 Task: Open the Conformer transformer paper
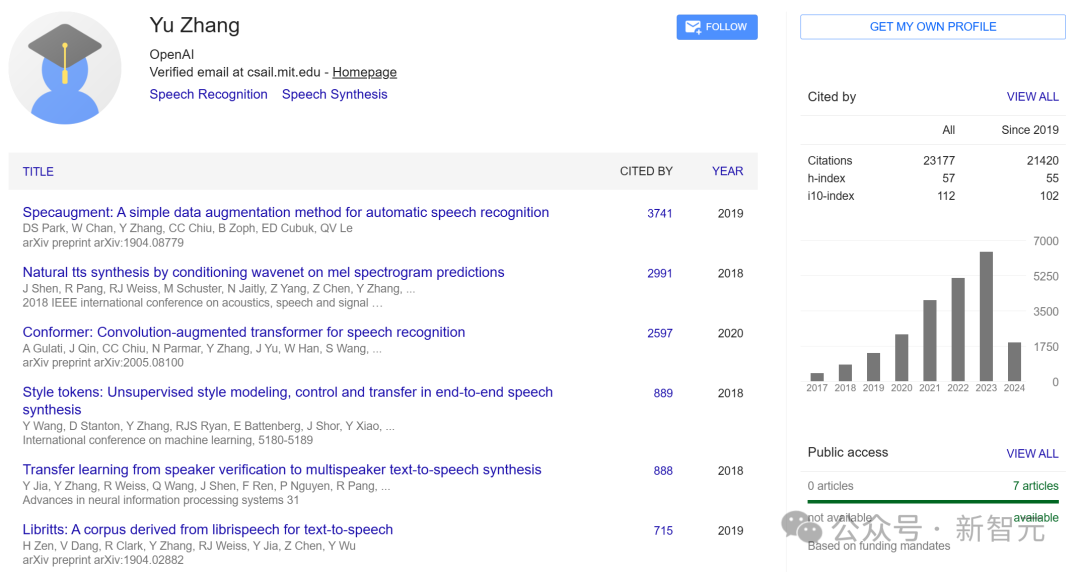click(x=243, y=332)
